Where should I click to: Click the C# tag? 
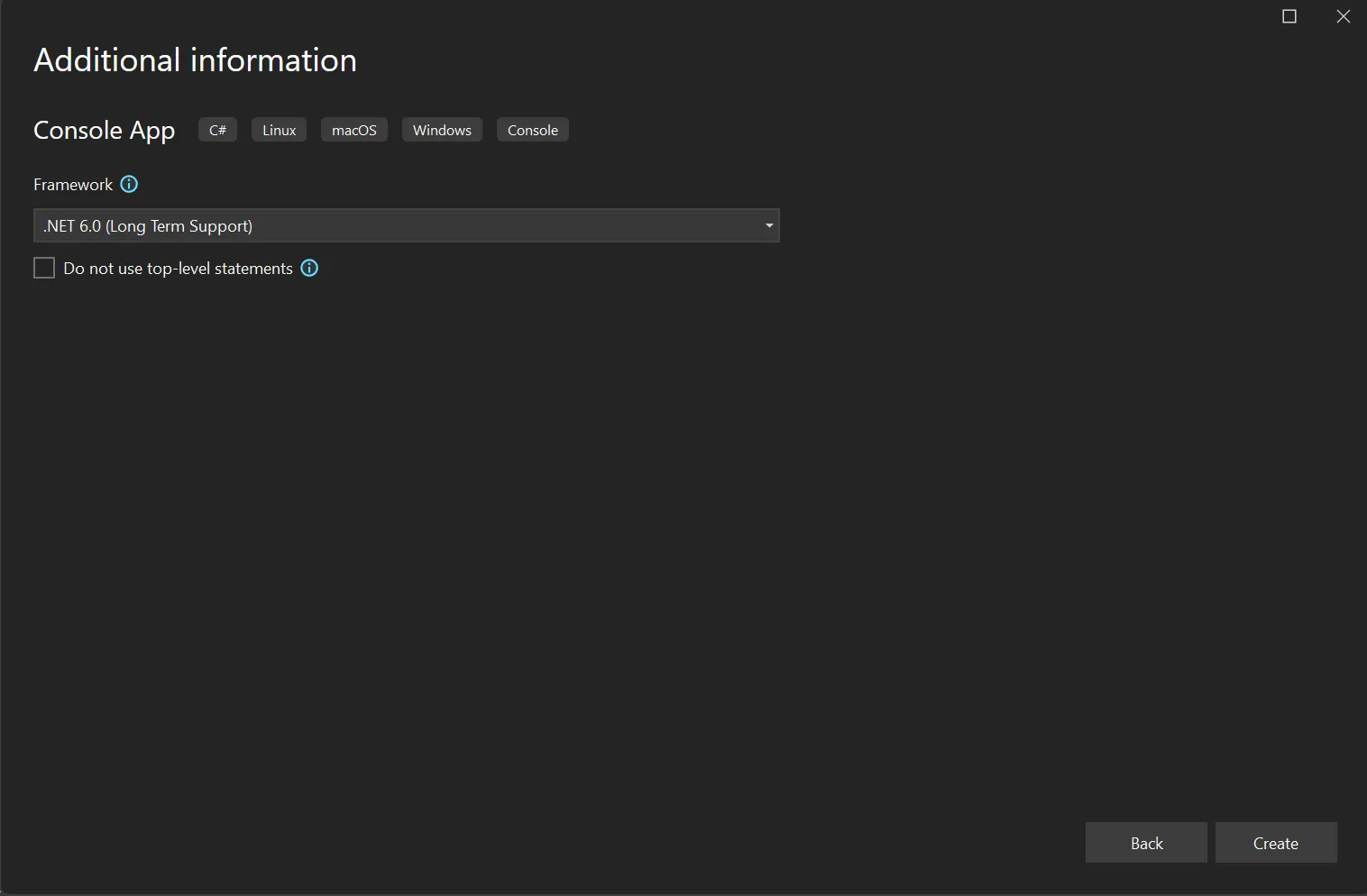click(x=217, y=130)
